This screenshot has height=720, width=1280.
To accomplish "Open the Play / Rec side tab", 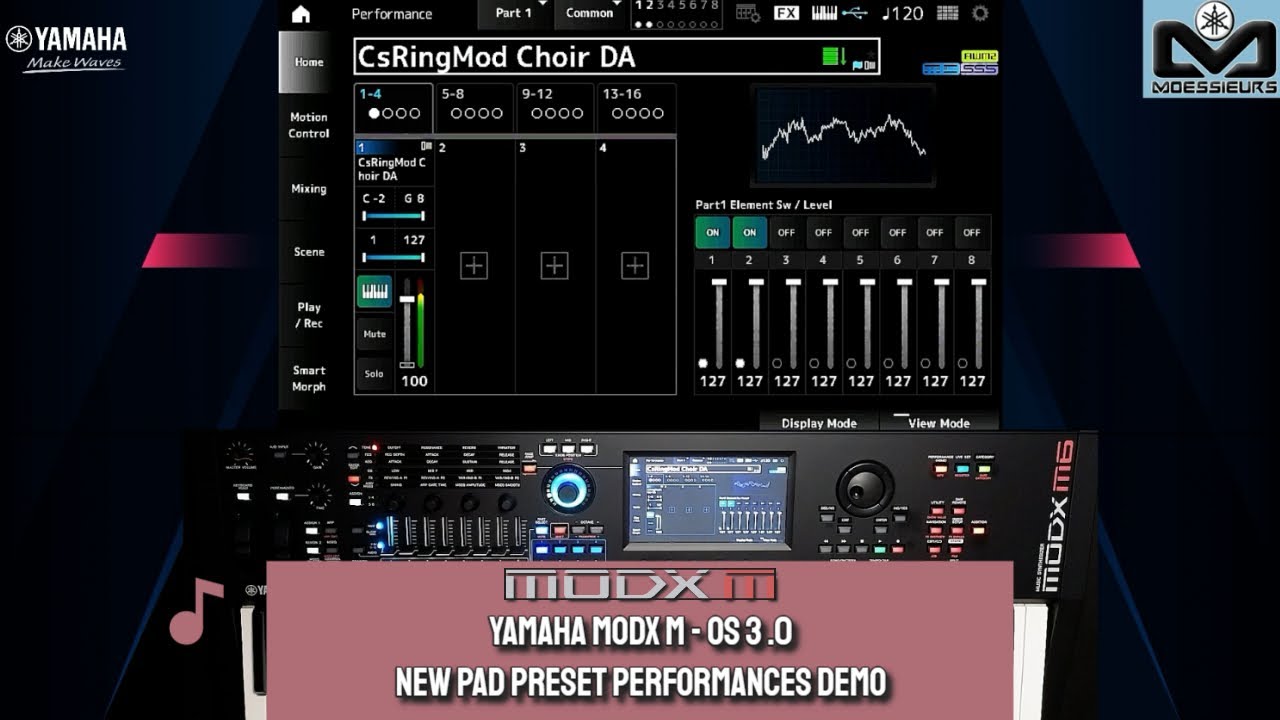I will coord(309,315).
